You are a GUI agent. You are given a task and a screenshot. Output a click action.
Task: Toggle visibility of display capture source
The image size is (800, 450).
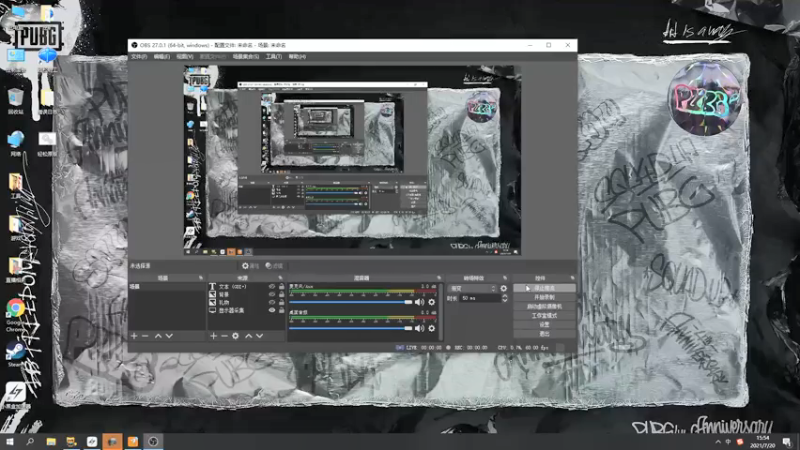[271, 310]
